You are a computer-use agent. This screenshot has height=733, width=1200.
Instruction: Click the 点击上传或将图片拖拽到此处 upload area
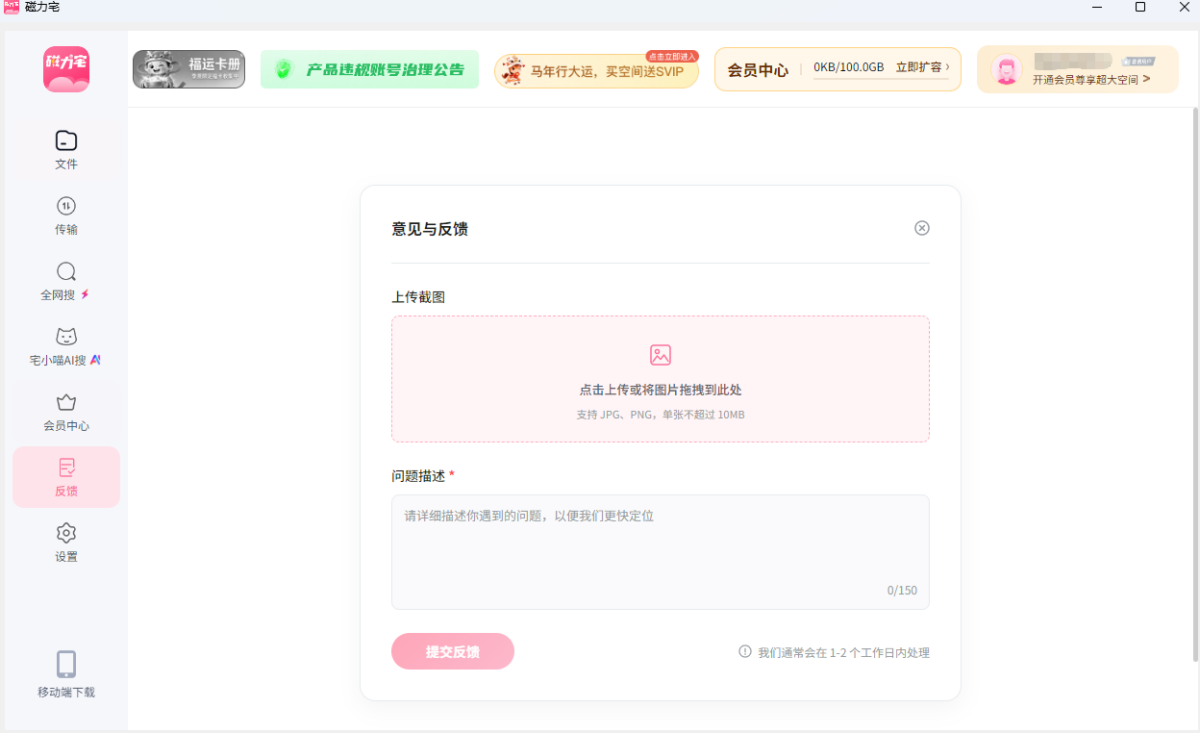tap(660, 379)
